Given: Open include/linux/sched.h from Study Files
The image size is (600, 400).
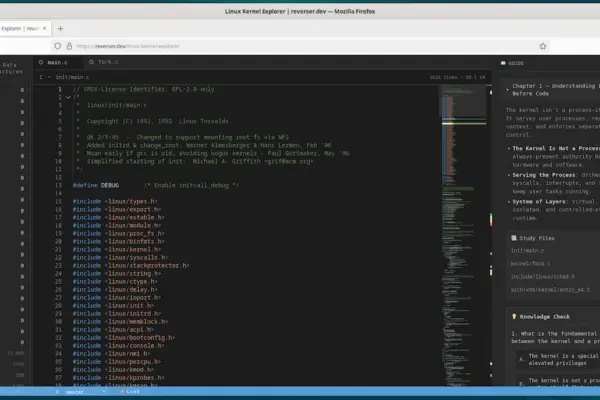Looking at the screenshot, I should 543,276.
